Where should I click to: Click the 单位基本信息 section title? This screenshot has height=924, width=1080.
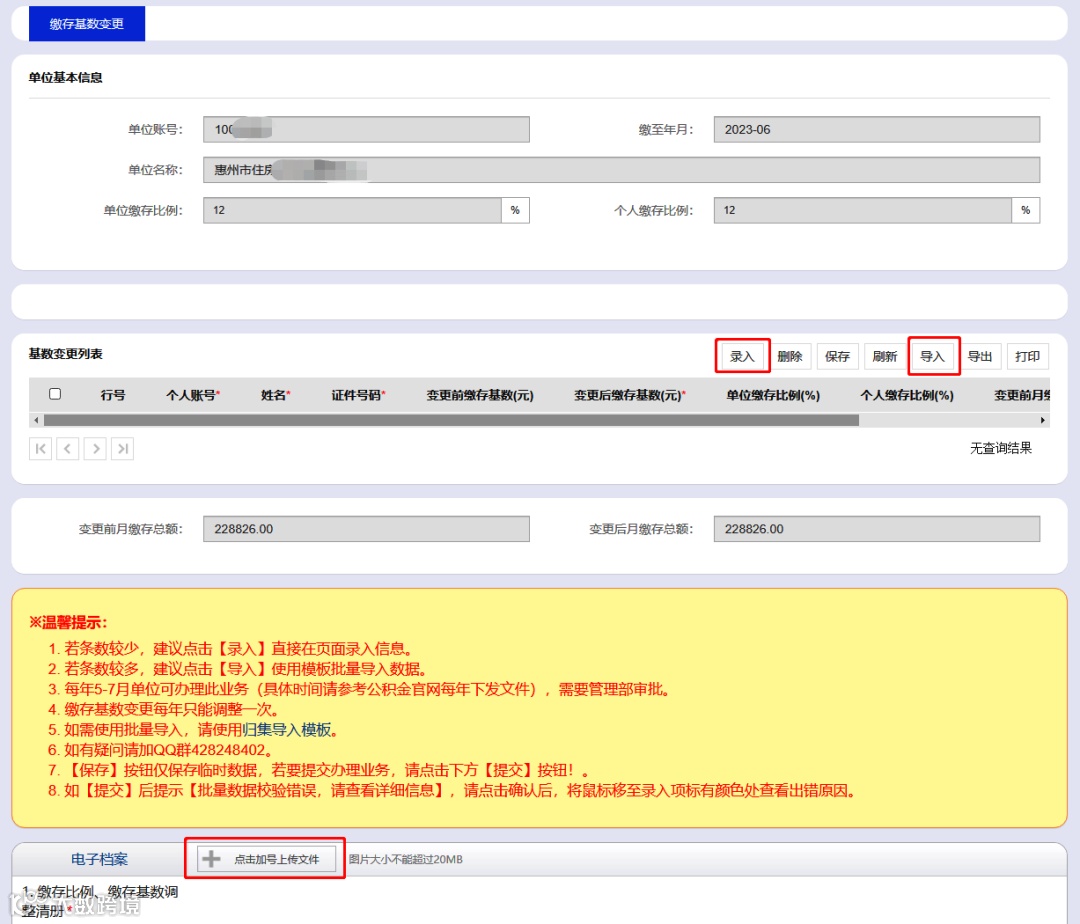pyautogui.click(x=65, y=78)
